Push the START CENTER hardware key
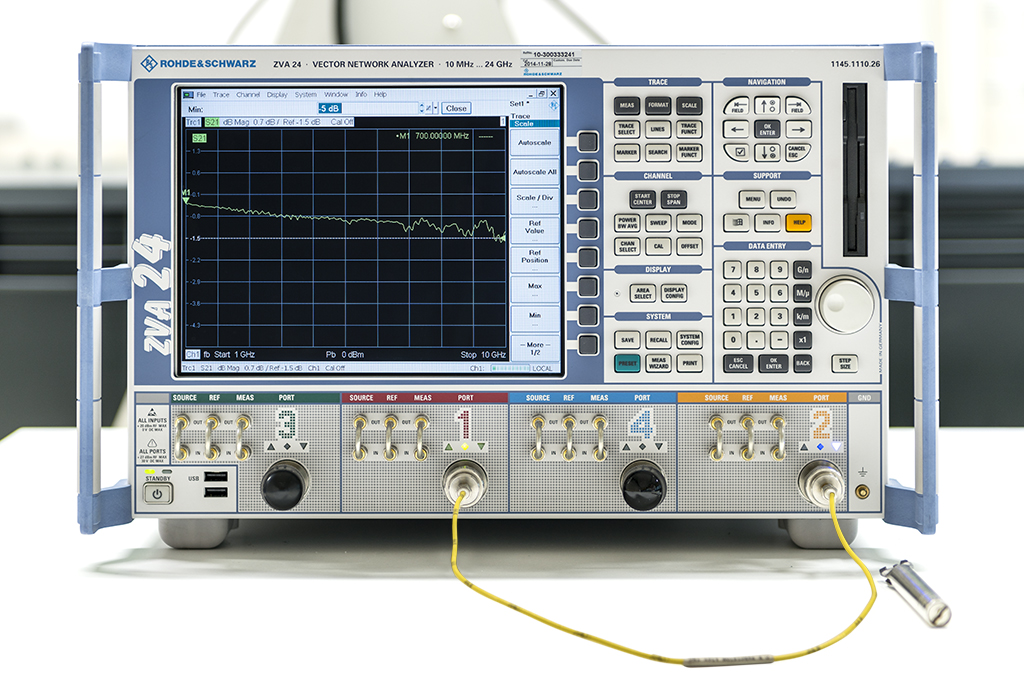The image size is (1024, 683). coord(643,199)
